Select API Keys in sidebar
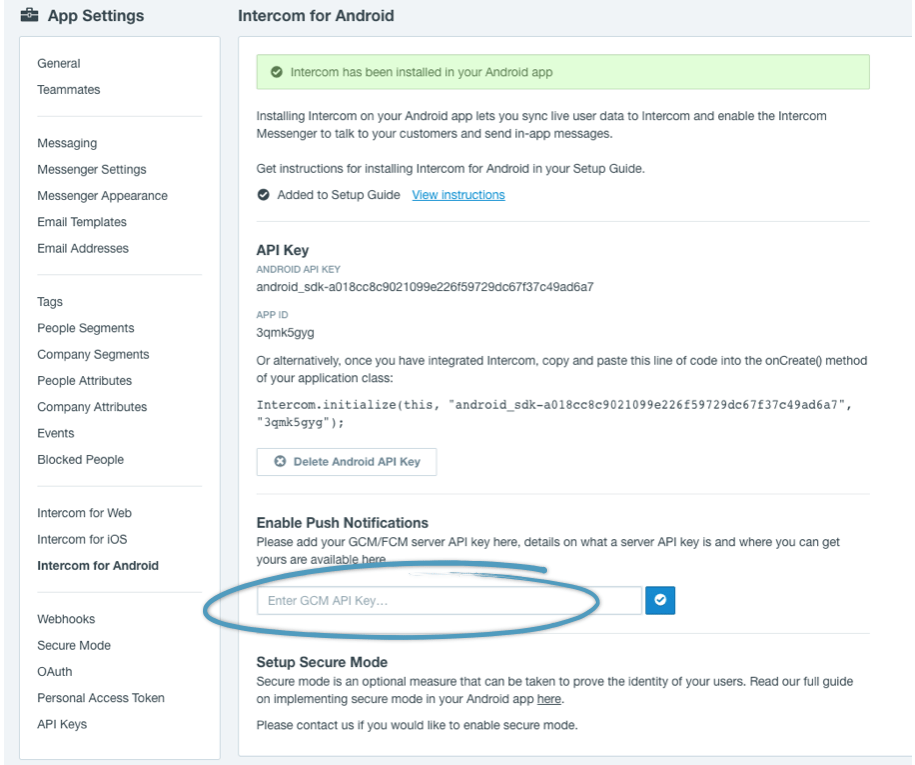 point(62,725)
